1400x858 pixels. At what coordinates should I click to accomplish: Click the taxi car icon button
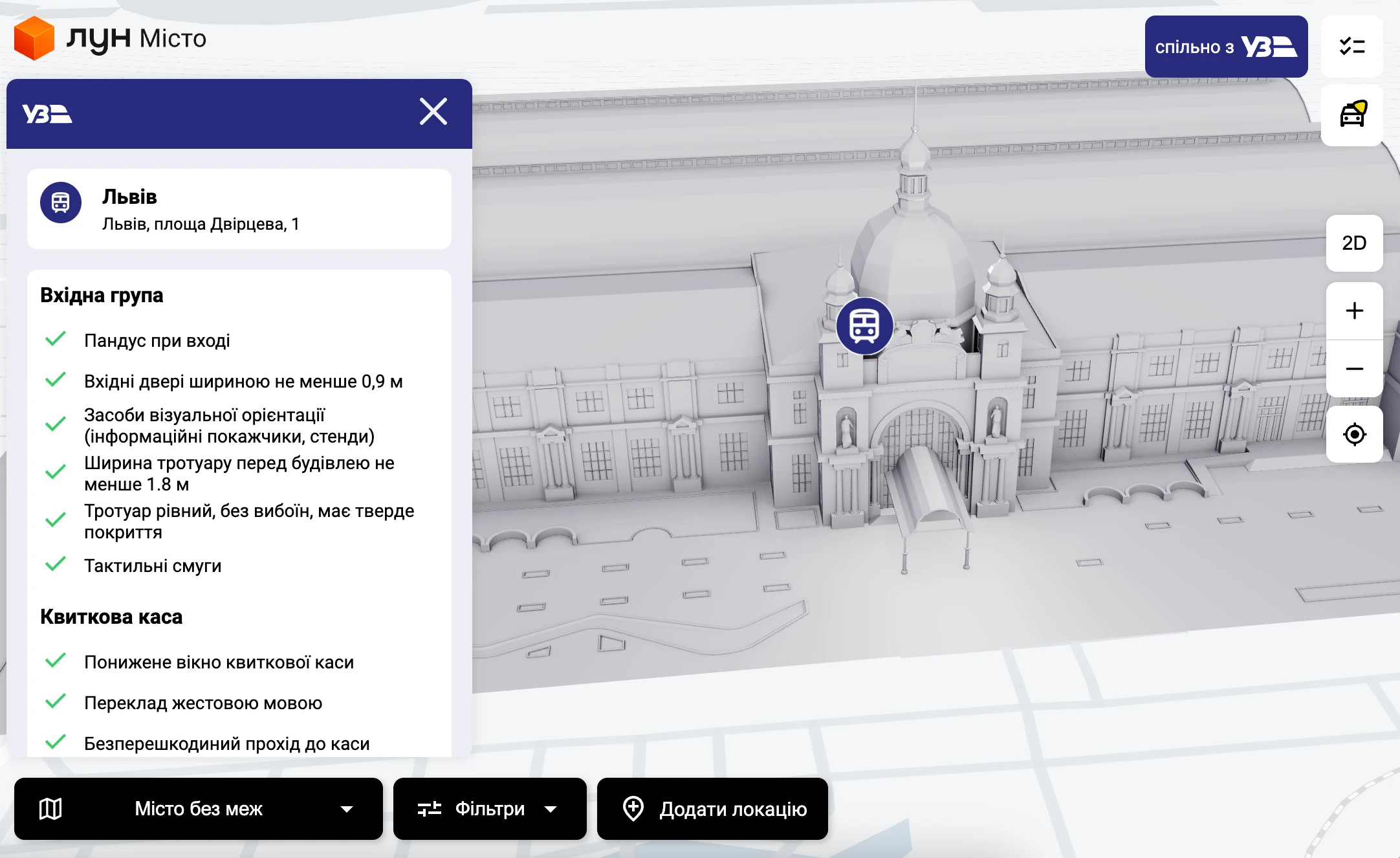pos(1351,115)
